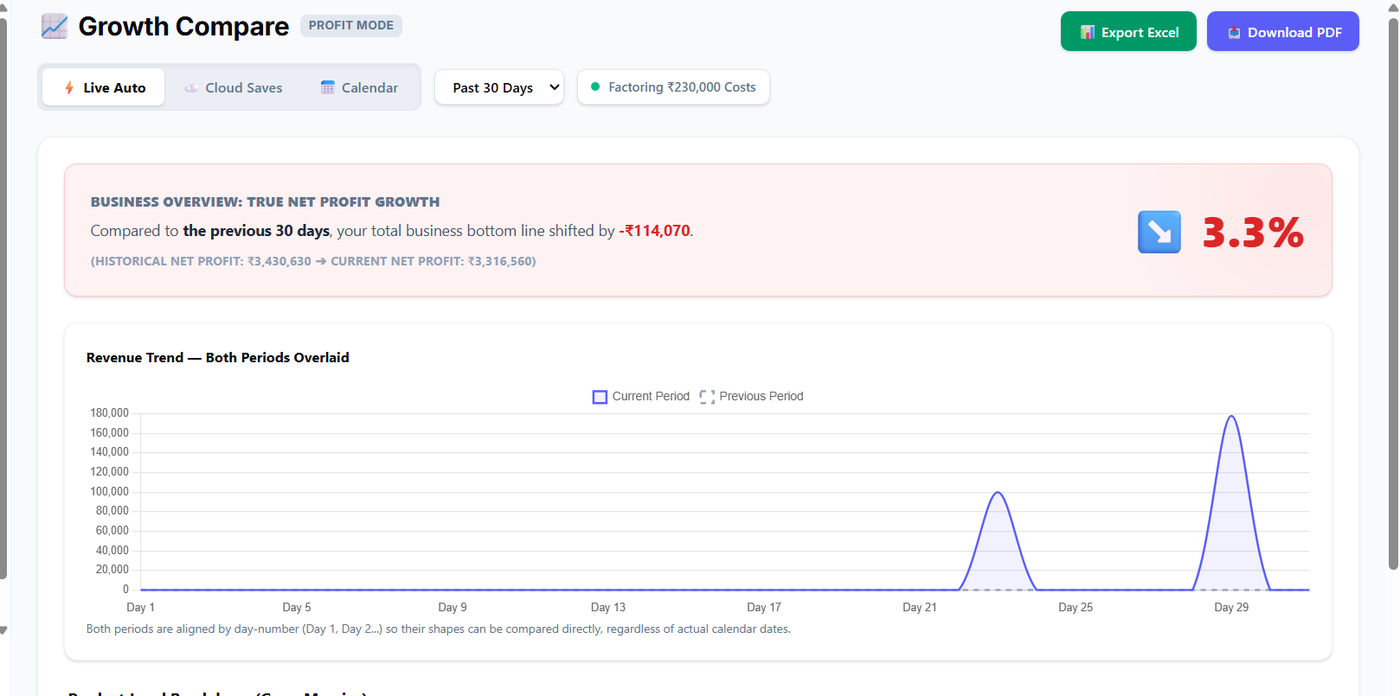This screenshot has width=1400, height=696.
Task: Click the day-number alignment note below chart
Action: tap(438, 629)
